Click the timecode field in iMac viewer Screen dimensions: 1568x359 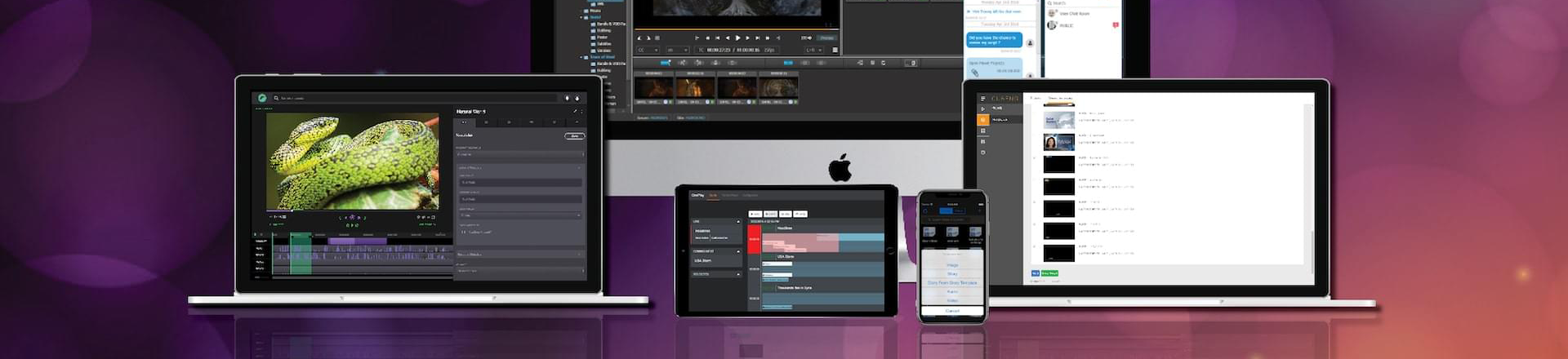[x=737, y=50]
